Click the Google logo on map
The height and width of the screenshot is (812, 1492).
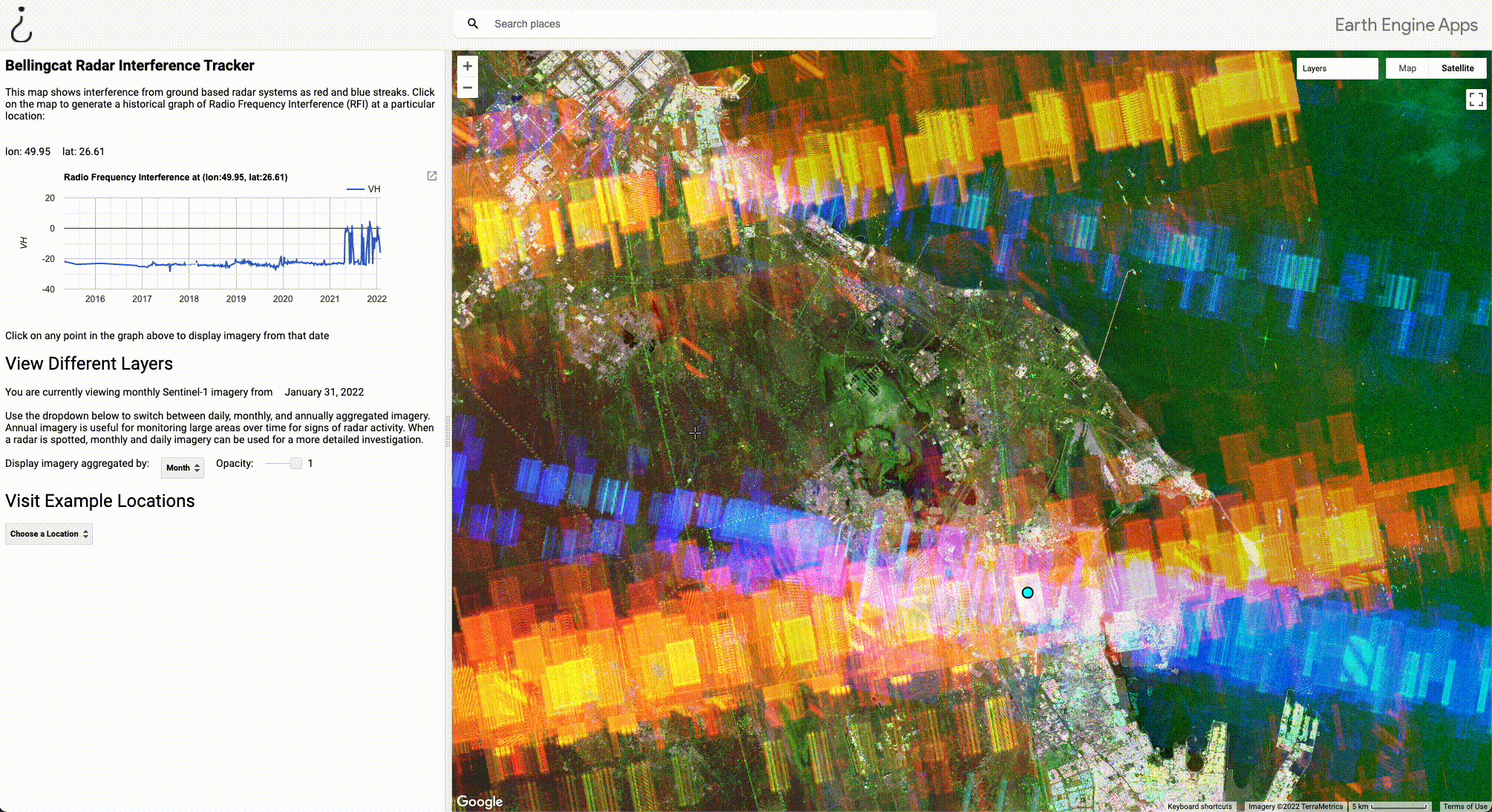pyautogui.click(x=480, y=801)
